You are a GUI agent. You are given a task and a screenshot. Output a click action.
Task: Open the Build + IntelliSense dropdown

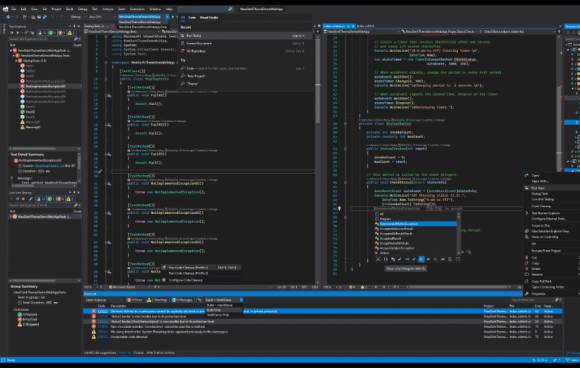point(223,300)
